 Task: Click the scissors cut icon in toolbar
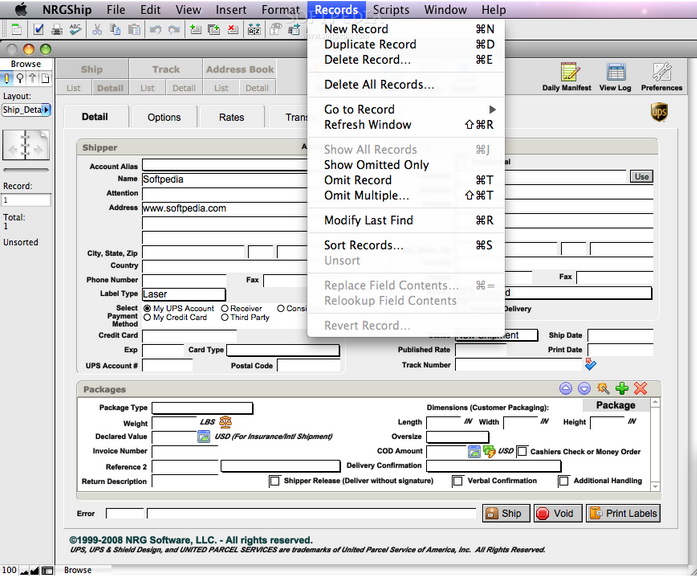coord(97,30)
